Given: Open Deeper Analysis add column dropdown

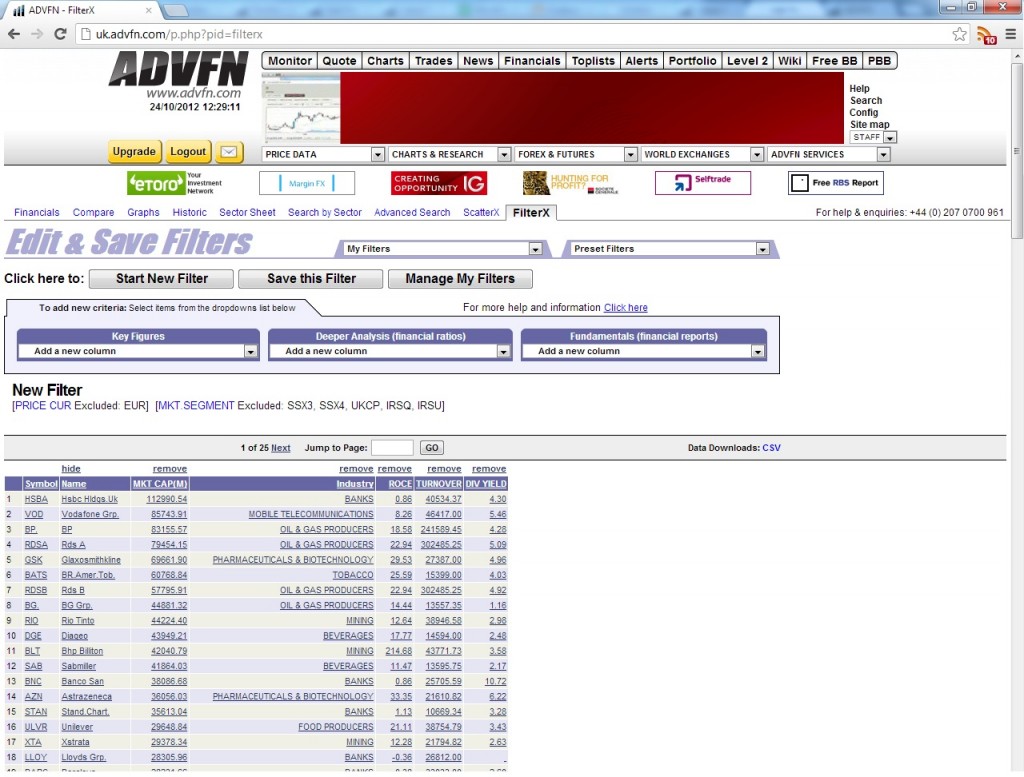Looking at the screenshot, I should point(390,351).
